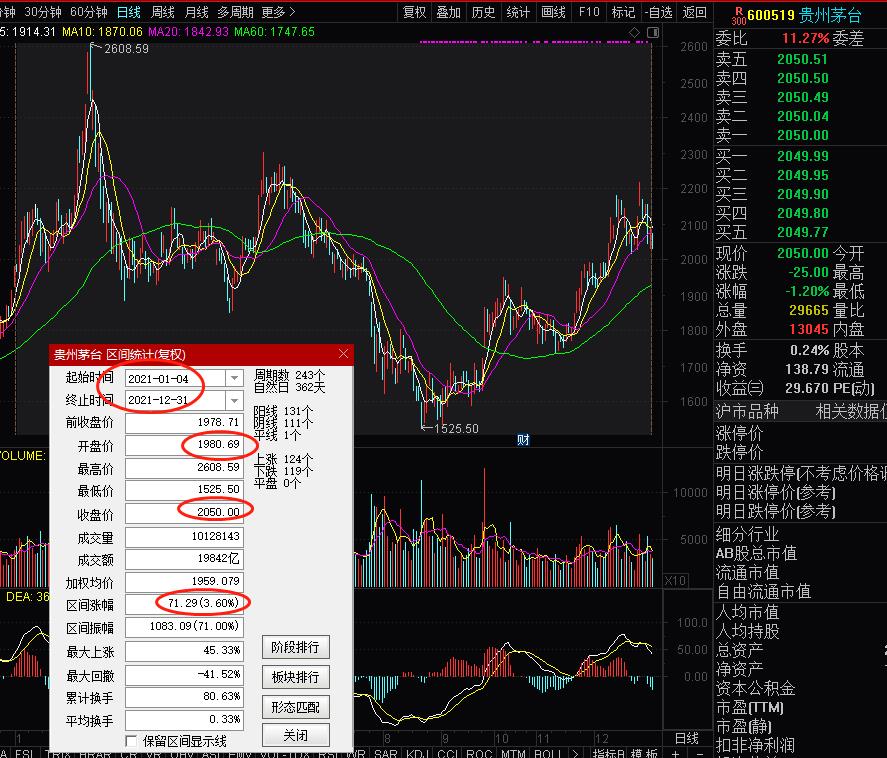Image resolution: width=887 pixels, height=758 pixels.
Task: Select the MACD tab BOLL indicator
Action: pyautogui.click(x=546, y=752)
